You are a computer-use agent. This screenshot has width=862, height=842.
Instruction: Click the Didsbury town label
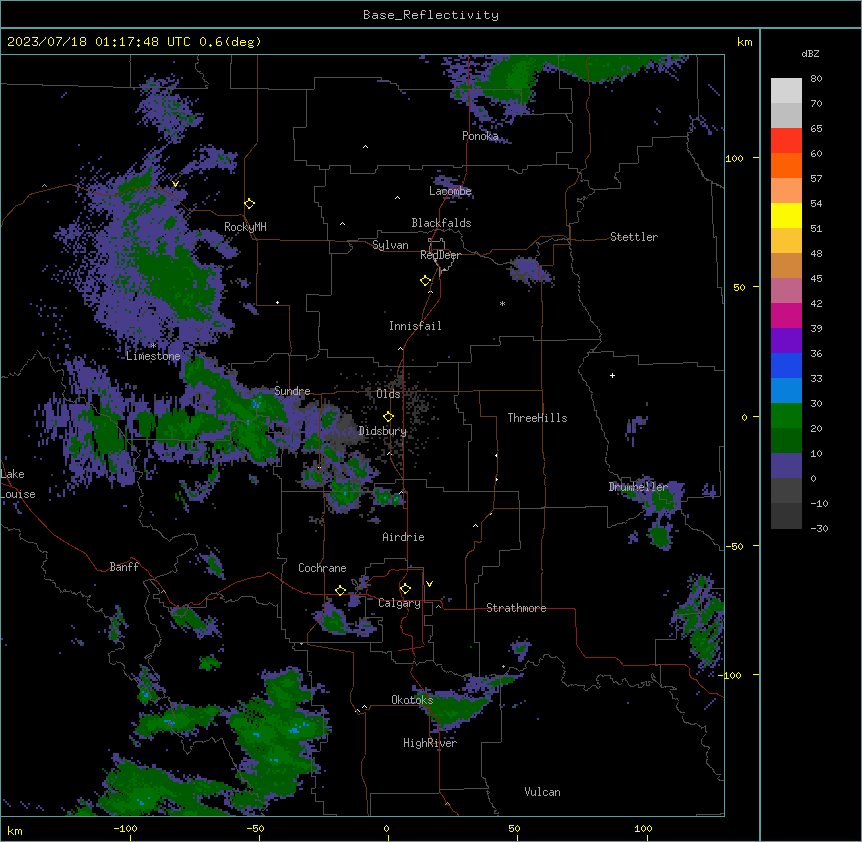tap(383, 431)
